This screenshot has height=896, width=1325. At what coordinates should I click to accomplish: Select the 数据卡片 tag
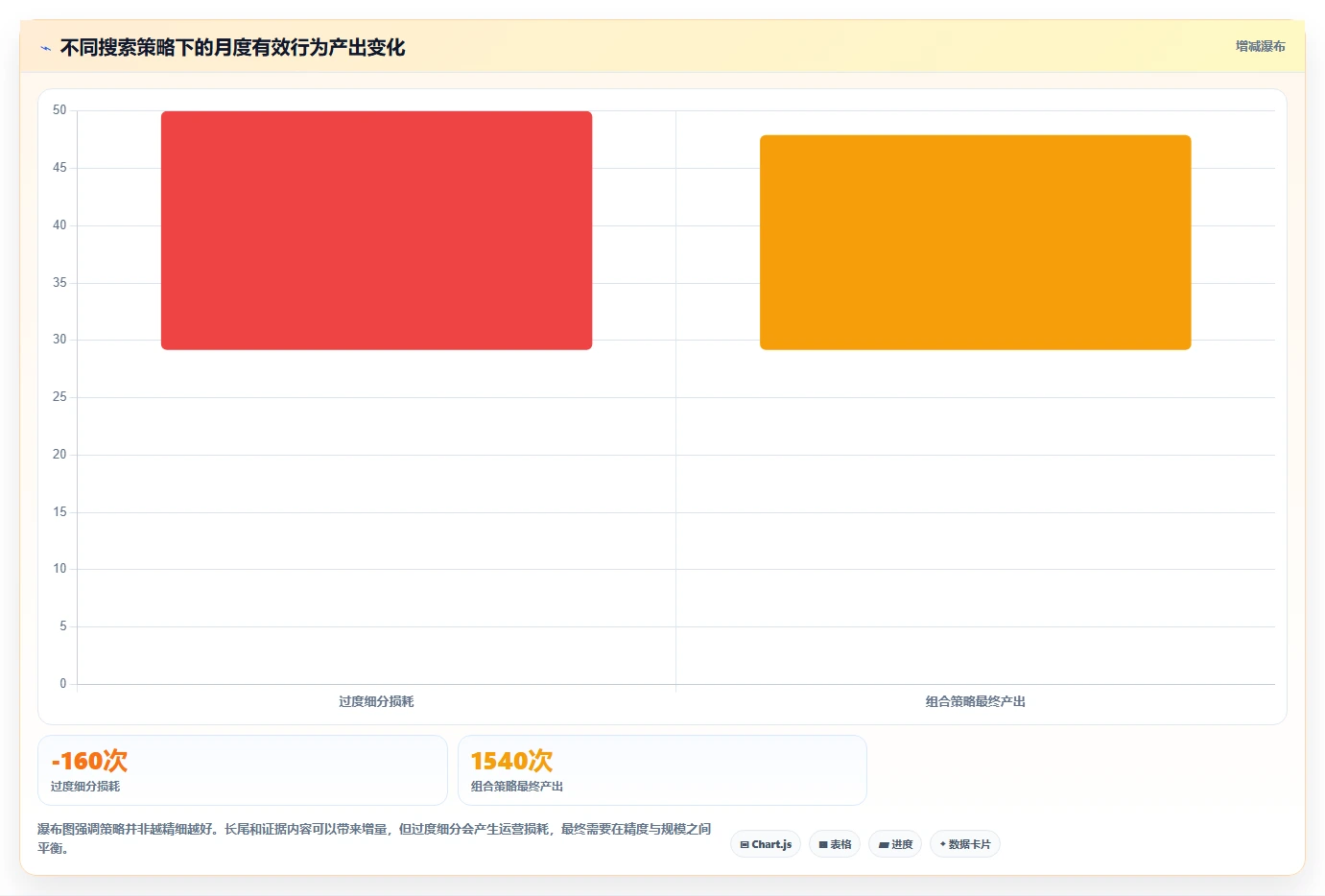pos(964,844)
